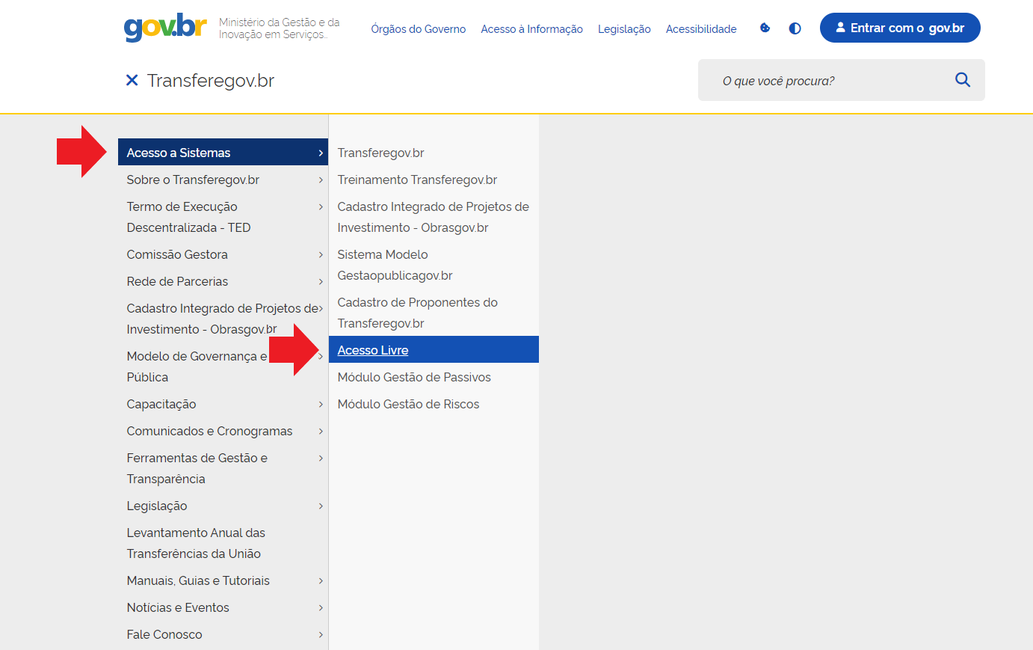
Task: Expand the Sobre o Transferegov.br submenu
Action: [192, 179]
